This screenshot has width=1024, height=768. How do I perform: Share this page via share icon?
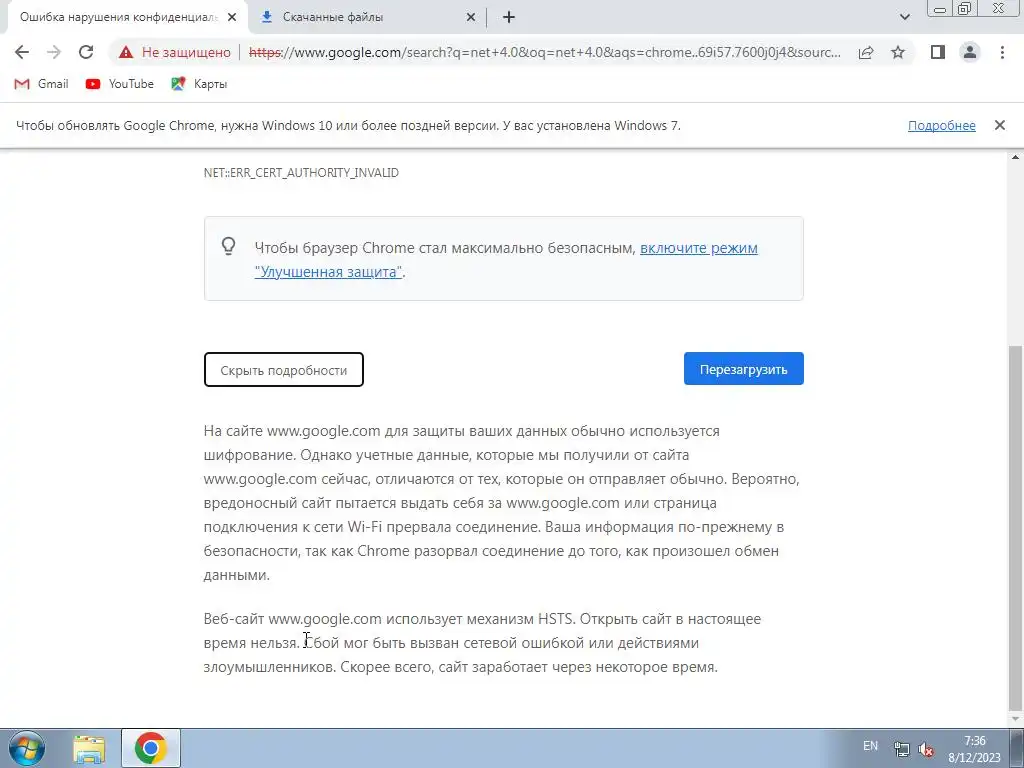pyautogui.click(x=866, y=52)
